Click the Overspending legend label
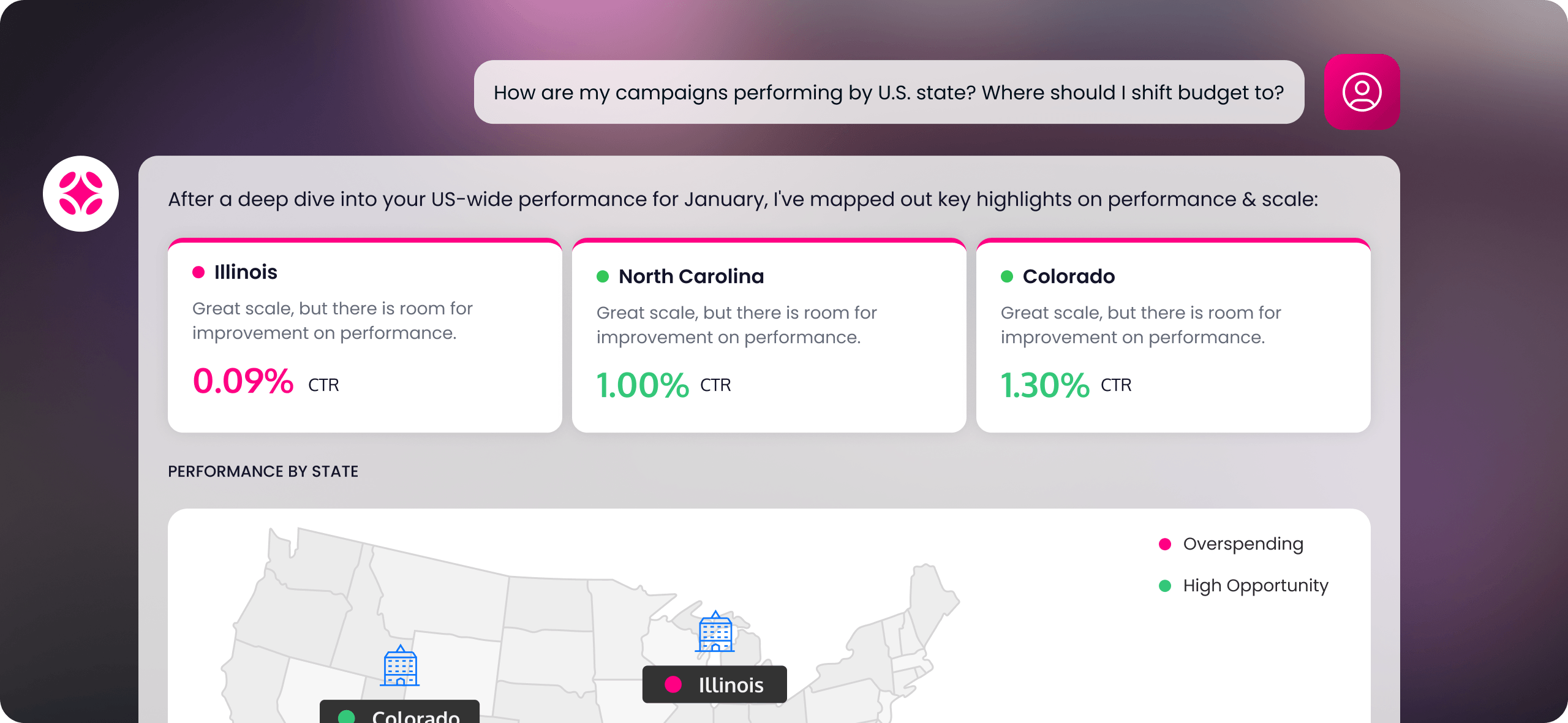The width and height of the screenshot is (1568, 723). [x=1243, y=544]
